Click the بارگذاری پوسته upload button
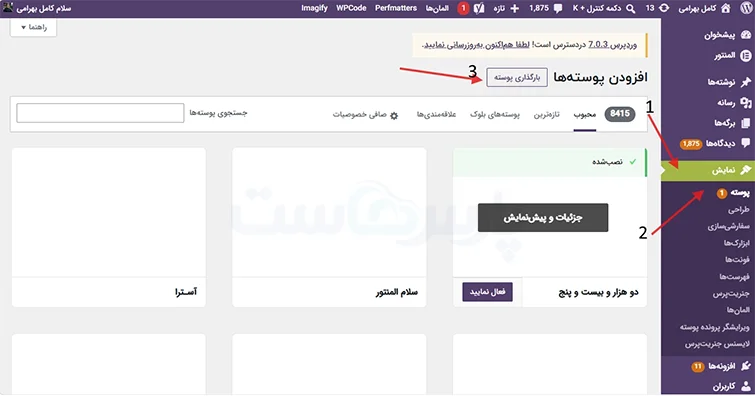755x396 pixels. click(517, 77)
